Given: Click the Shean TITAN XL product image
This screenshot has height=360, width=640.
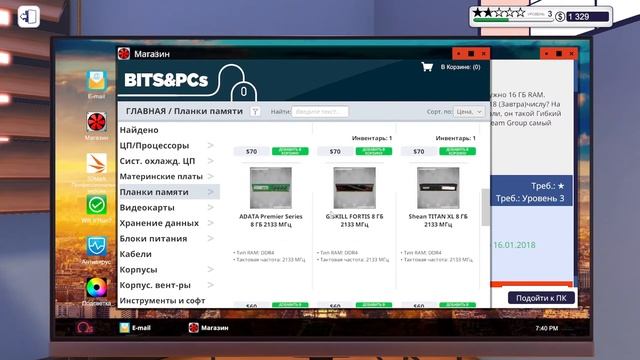Looking at the screenshot, I should pos(438,188).
